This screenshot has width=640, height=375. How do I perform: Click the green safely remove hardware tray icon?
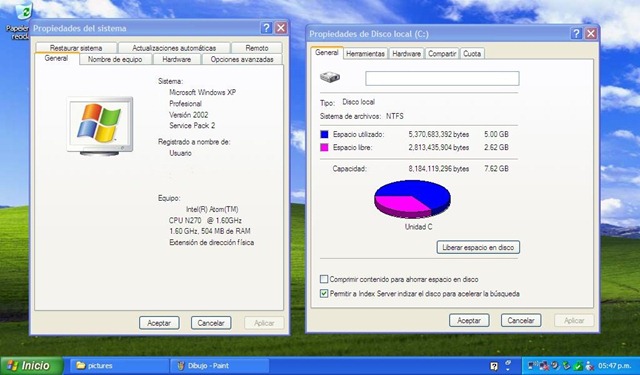[567, 365]
